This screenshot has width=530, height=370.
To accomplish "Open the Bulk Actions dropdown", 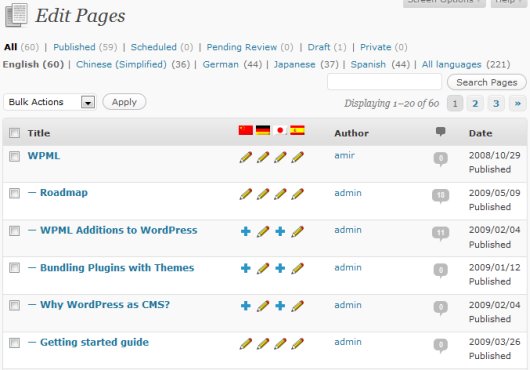I will [50, 102].
